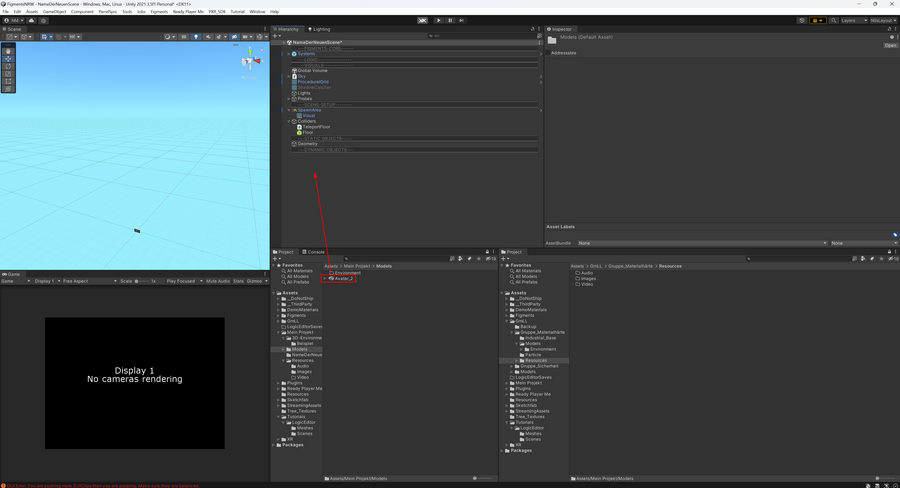Toggle hidden objects visibility in Scene view

234,36
